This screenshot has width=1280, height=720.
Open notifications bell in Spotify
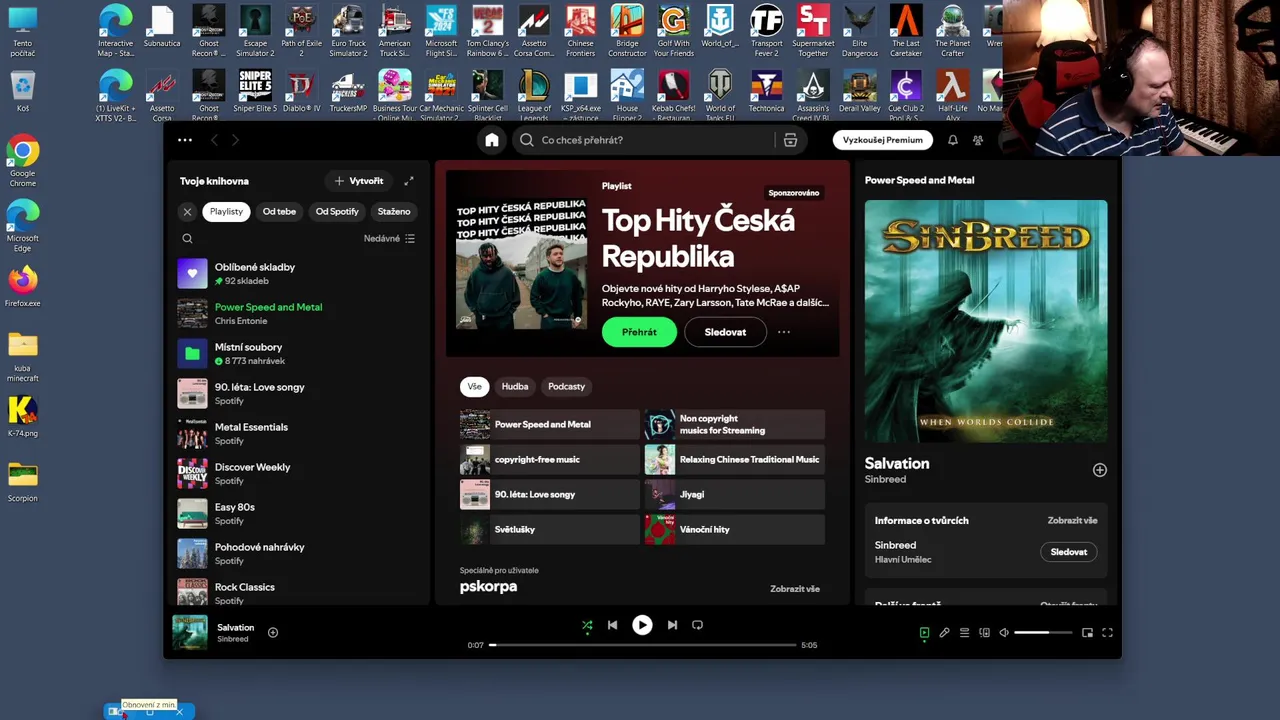(x=952, y=140)
